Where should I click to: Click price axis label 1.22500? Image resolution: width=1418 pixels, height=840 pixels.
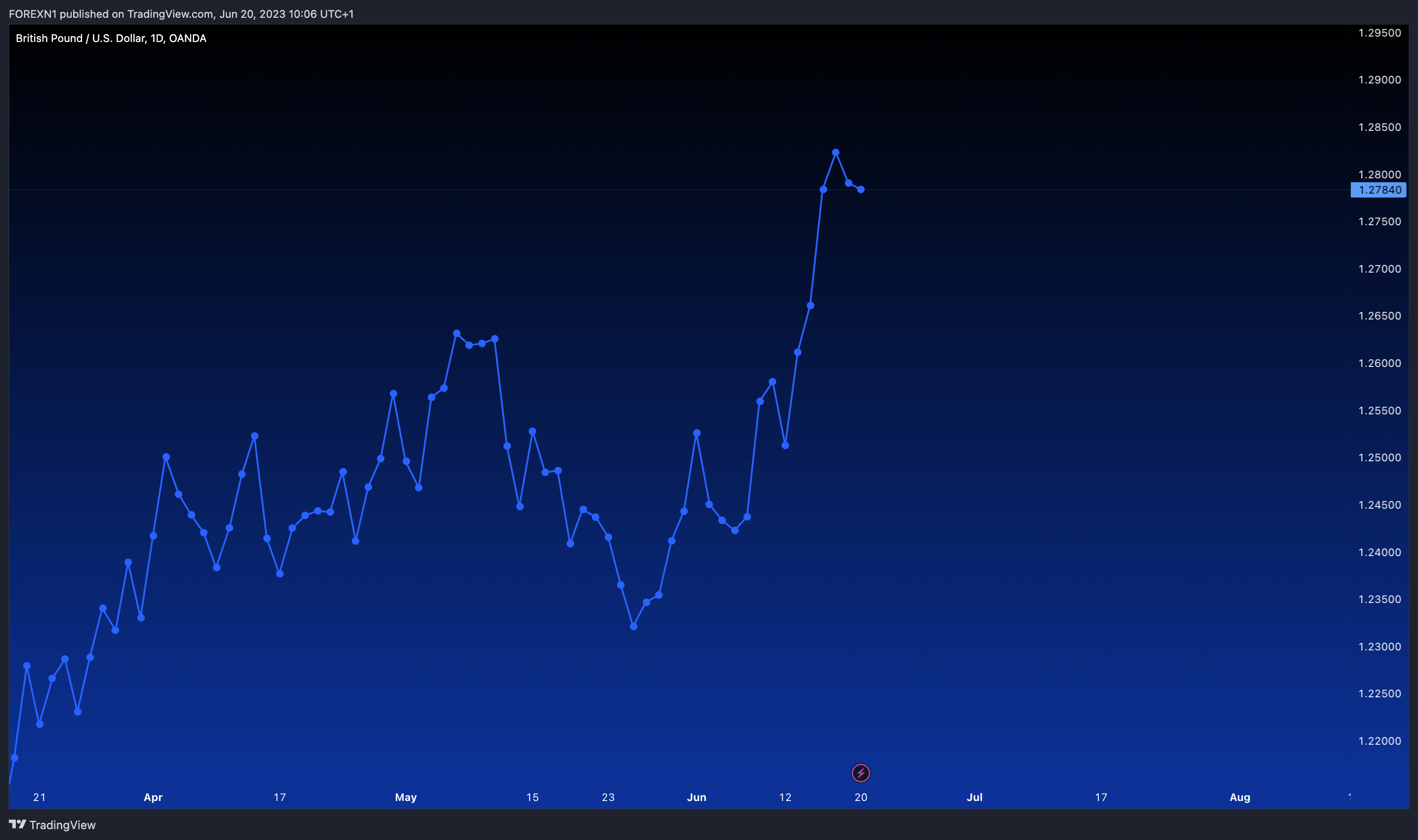point(1379,693)
